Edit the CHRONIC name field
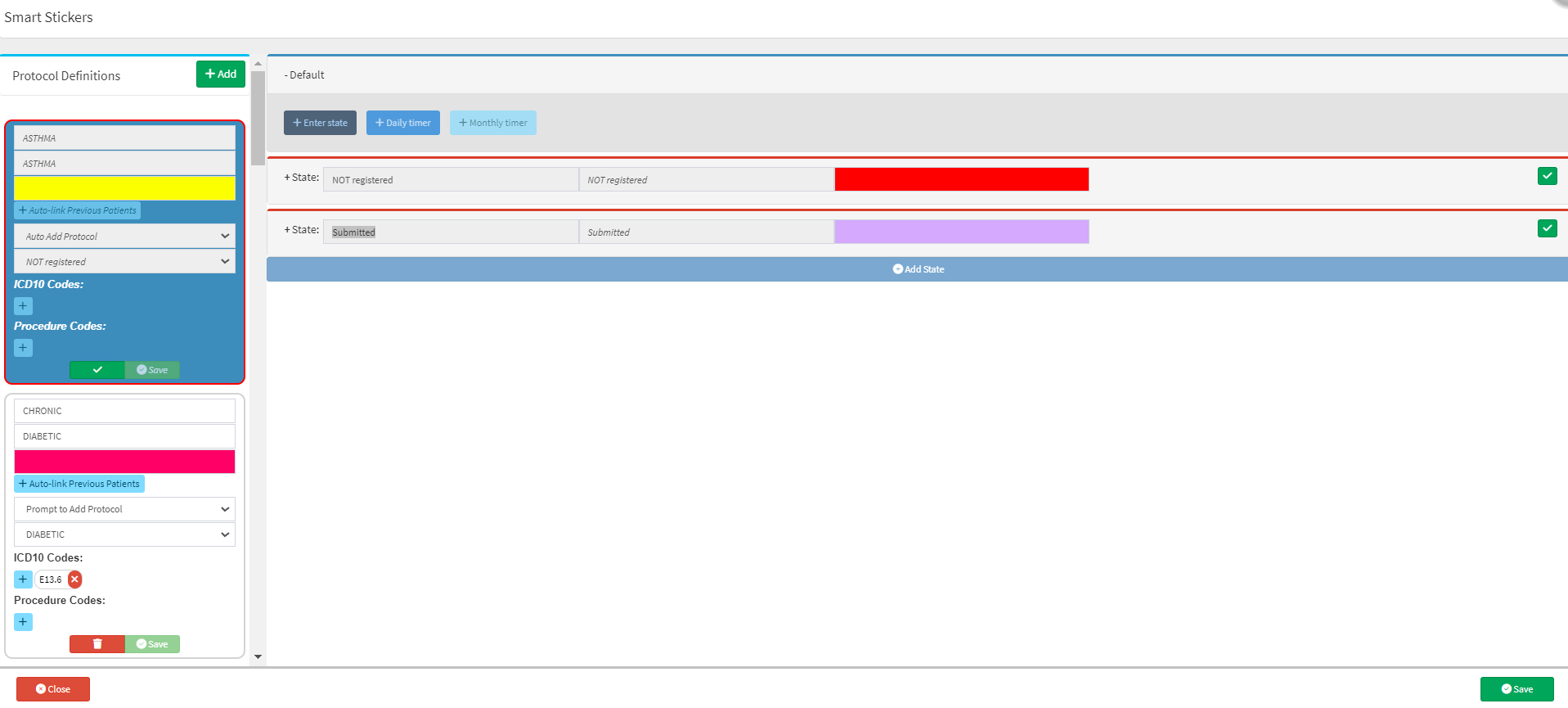 click(124, 411)
